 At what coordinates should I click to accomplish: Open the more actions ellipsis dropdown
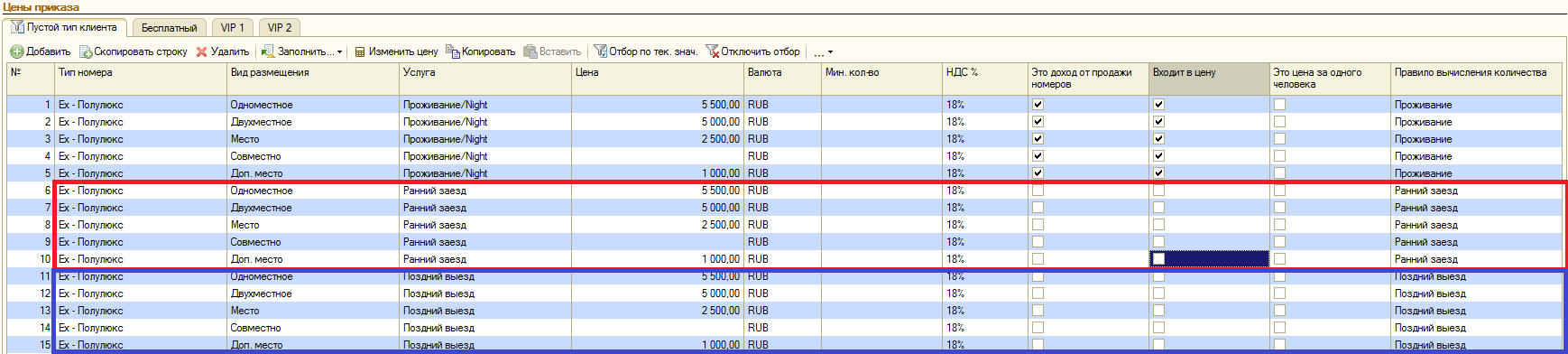point(823,52)
